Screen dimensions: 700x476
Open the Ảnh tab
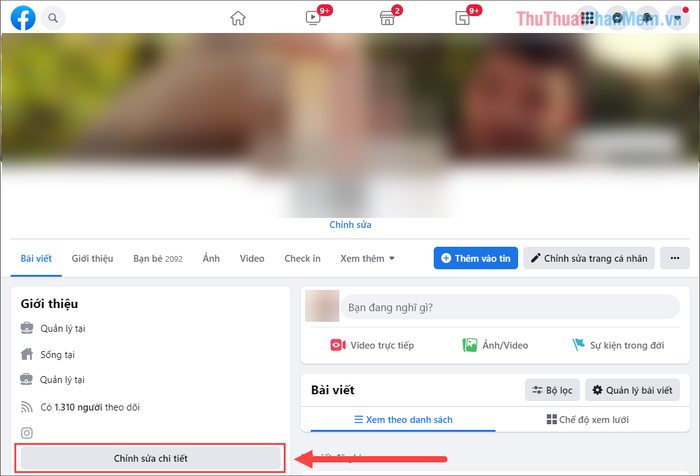coord(211,259)
